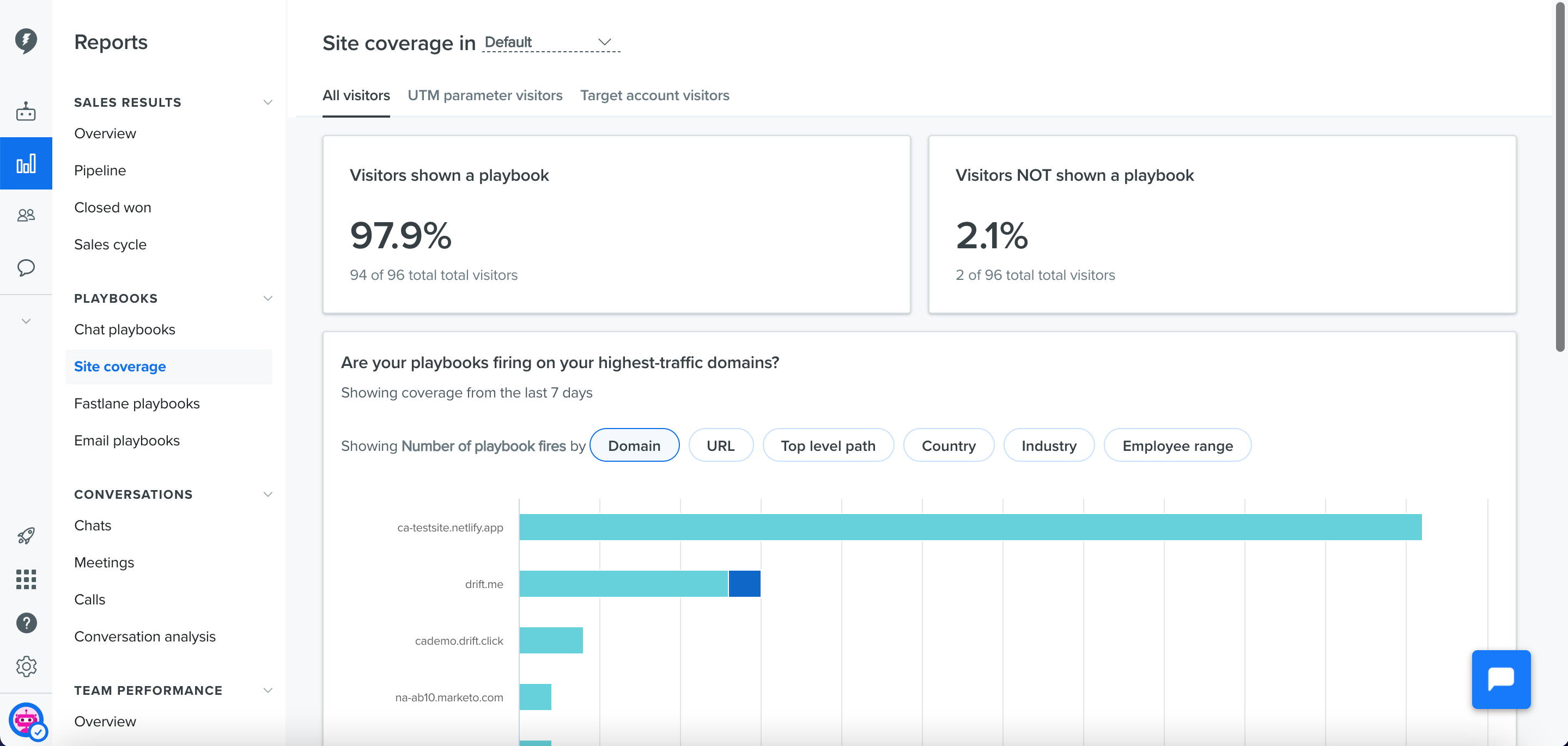Click the dark blue drift.me bar segment
Viewport: 1568px width, 746px height.
point(744,584)
